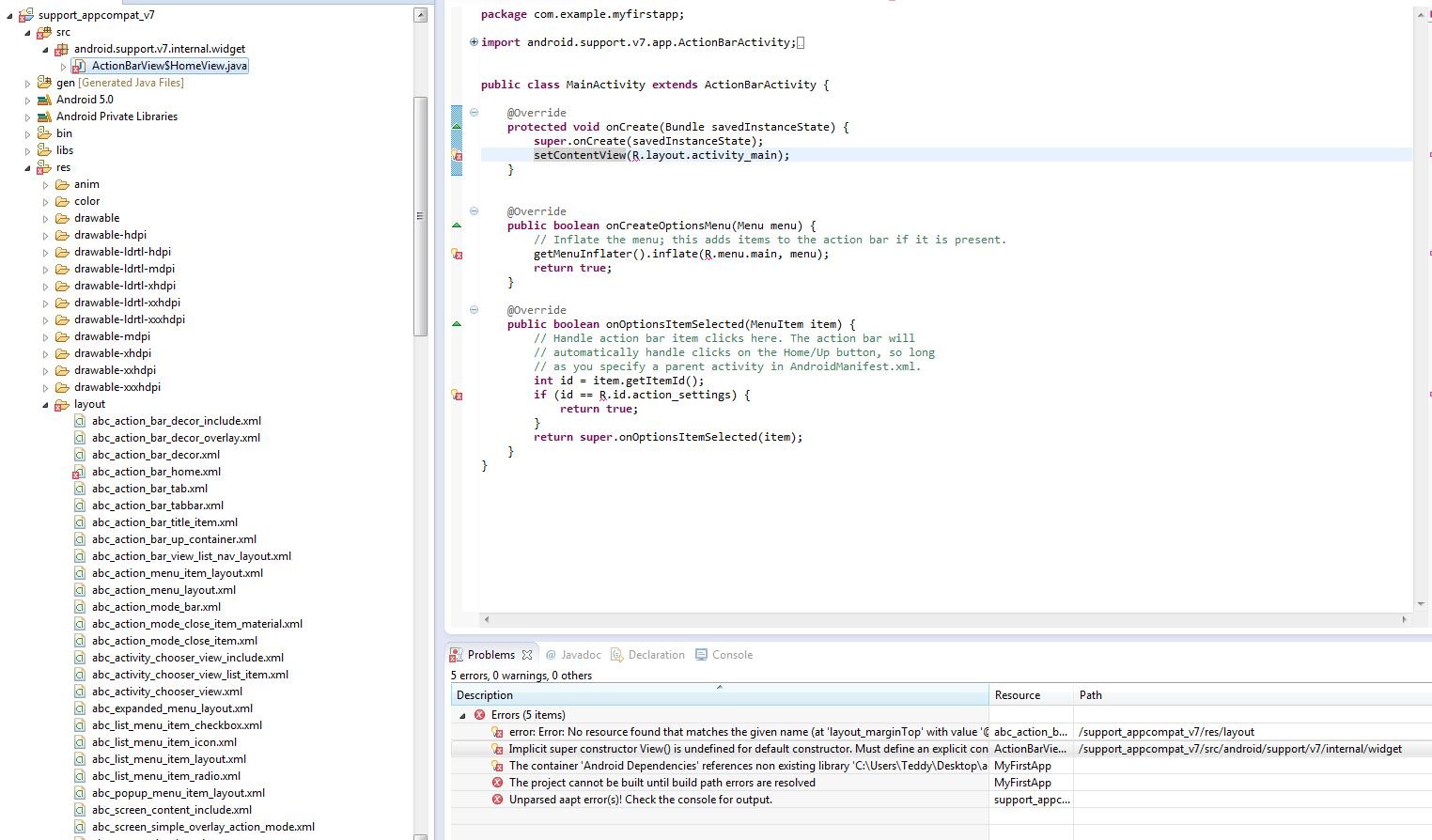Image resolution: width=1432 pixels, height=840 pixels.
Task: Click the MainActivity class name in editor
Action: click(605, 85)
